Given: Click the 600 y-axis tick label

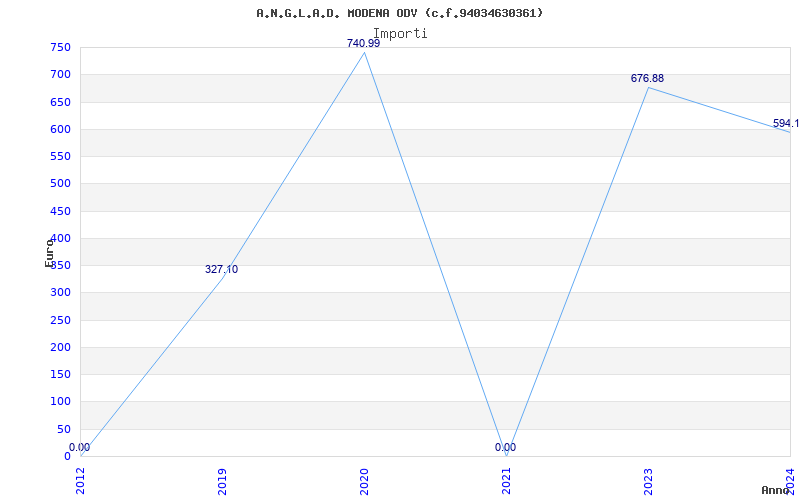Looking at the screenshot, I should 60,129.
